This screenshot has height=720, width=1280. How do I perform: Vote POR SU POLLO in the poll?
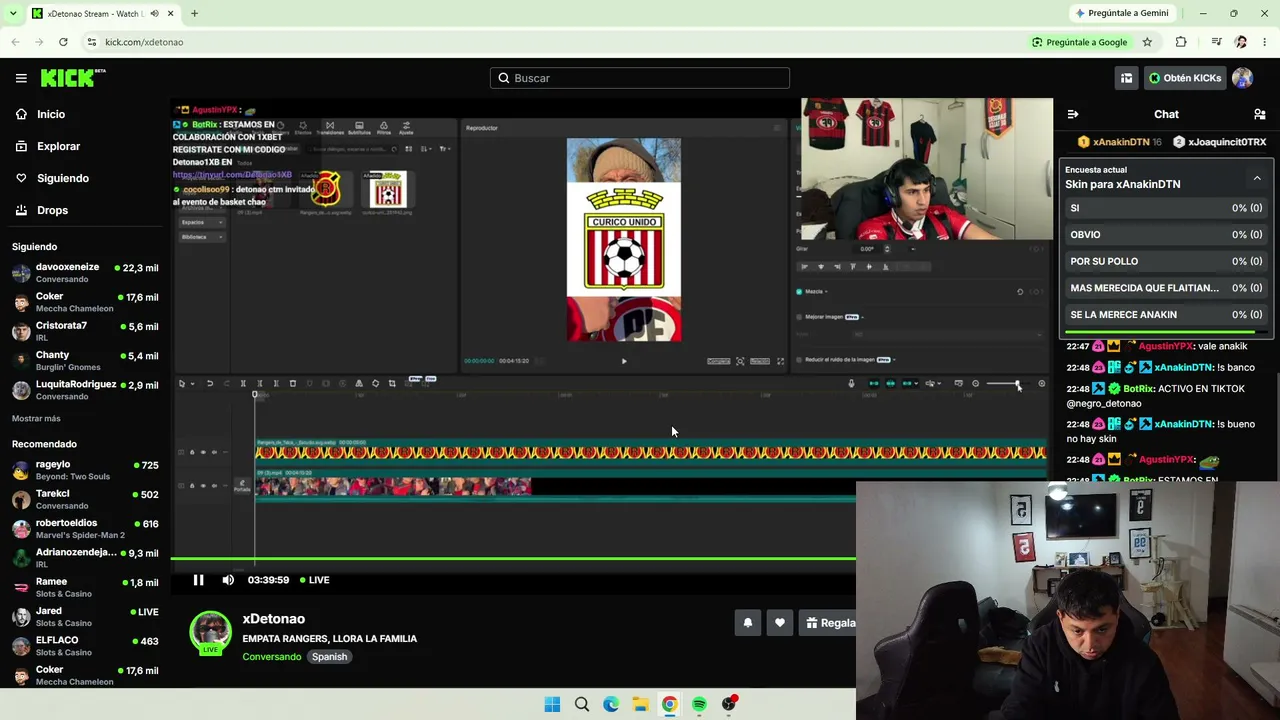tap(1166, 261)
